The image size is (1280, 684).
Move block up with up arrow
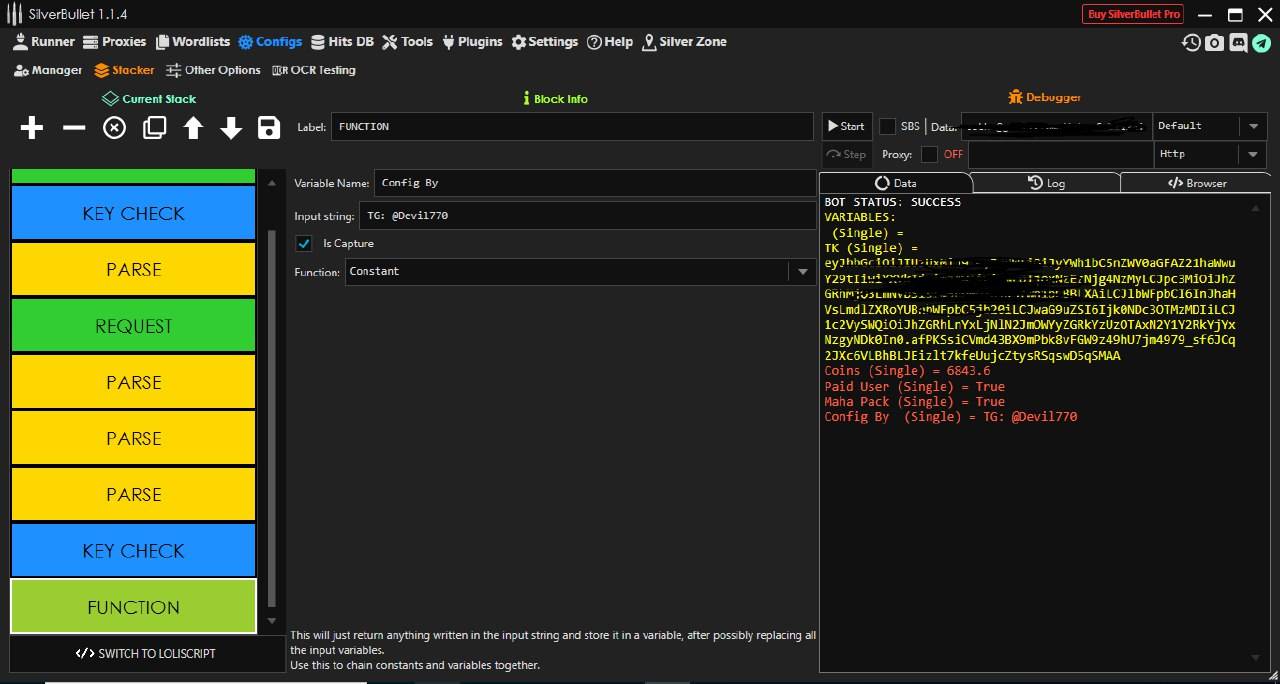click(193, 128)
